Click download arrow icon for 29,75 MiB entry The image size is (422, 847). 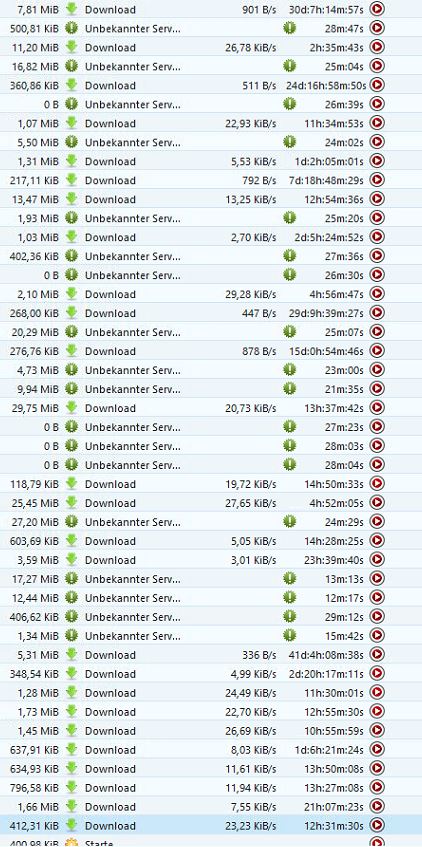point(71,408)
